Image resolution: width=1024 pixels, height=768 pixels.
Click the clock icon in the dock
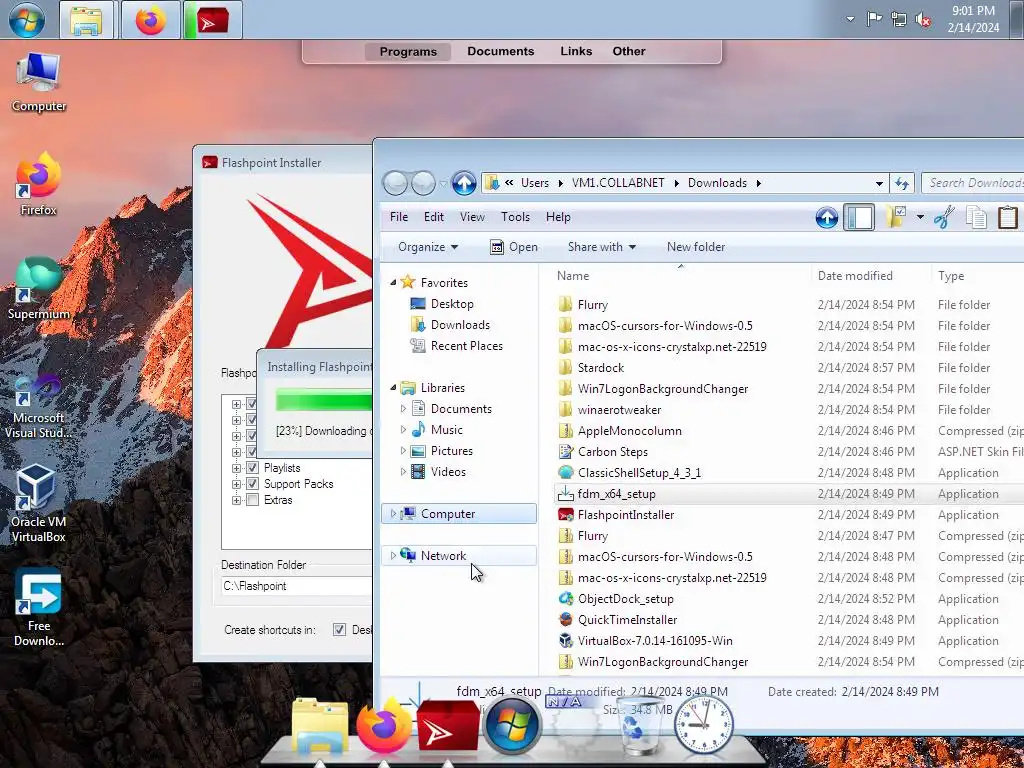(703, 725)
